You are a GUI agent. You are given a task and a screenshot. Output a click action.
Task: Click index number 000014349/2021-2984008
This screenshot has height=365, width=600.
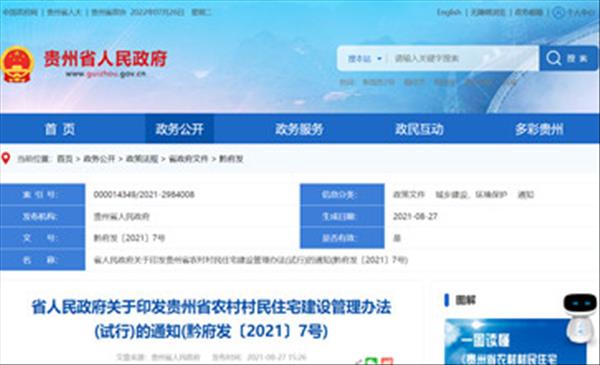pos(144,194)
